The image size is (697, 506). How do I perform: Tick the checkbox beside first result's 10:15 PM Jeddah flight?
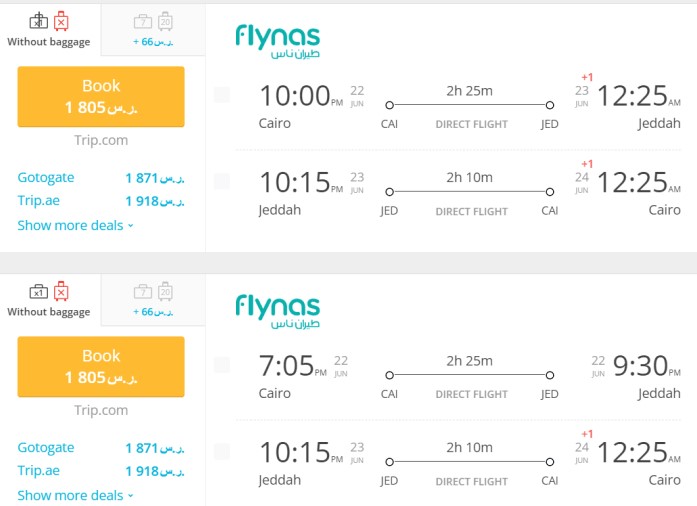tap(222, 181)
